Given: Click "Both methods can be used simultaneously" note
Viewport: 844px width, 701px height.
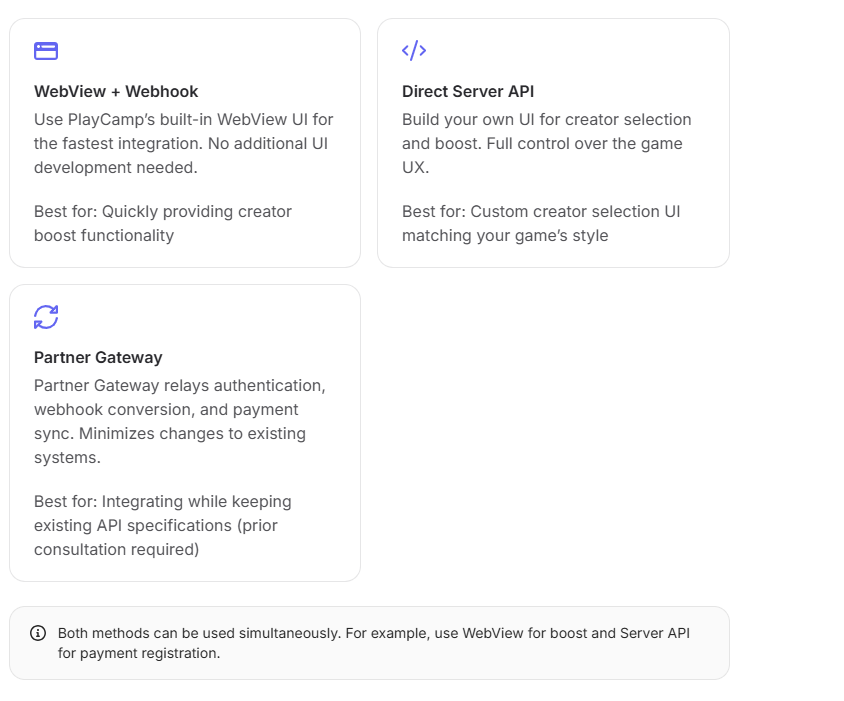Looking at the screenshot, I should pyautogui.click(x=199, y=633).
